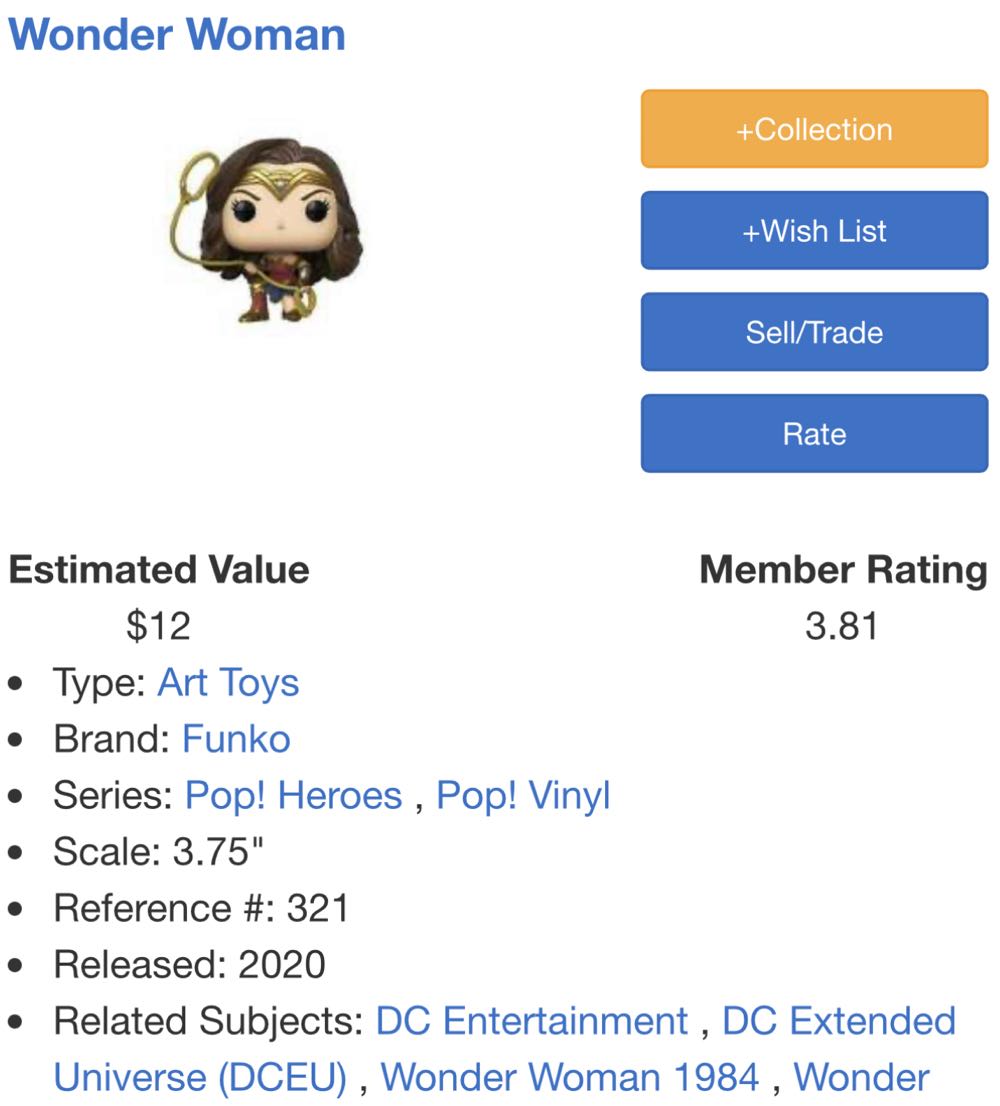Rate this Wonder Woman collectible
This screenshot has width=1000, height=1106.
point(813,432)
